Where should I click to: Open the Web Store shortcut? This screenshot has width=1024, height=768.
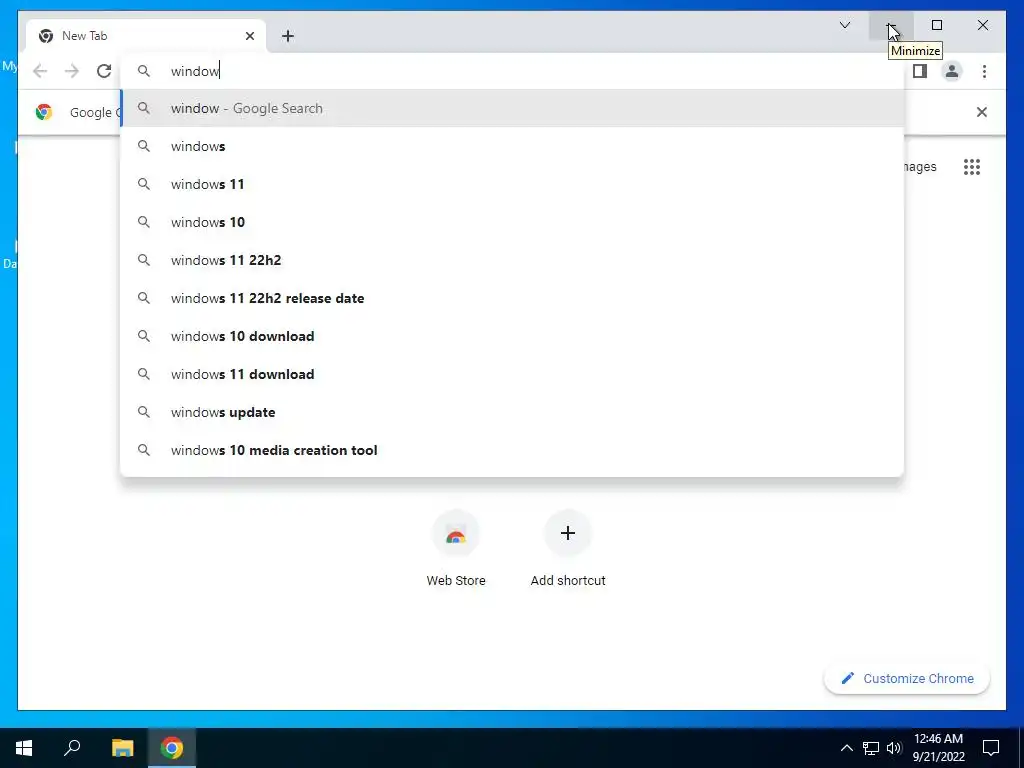point(456,550)
